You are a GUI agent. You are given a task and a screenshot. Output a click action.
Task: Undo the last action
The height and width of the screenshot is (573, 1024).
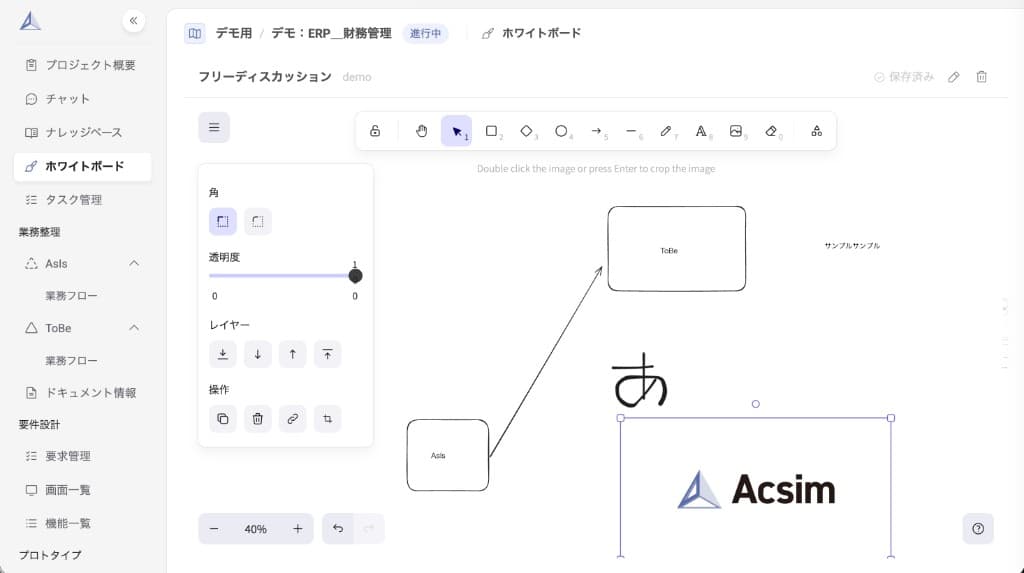[x=338, y=529]
